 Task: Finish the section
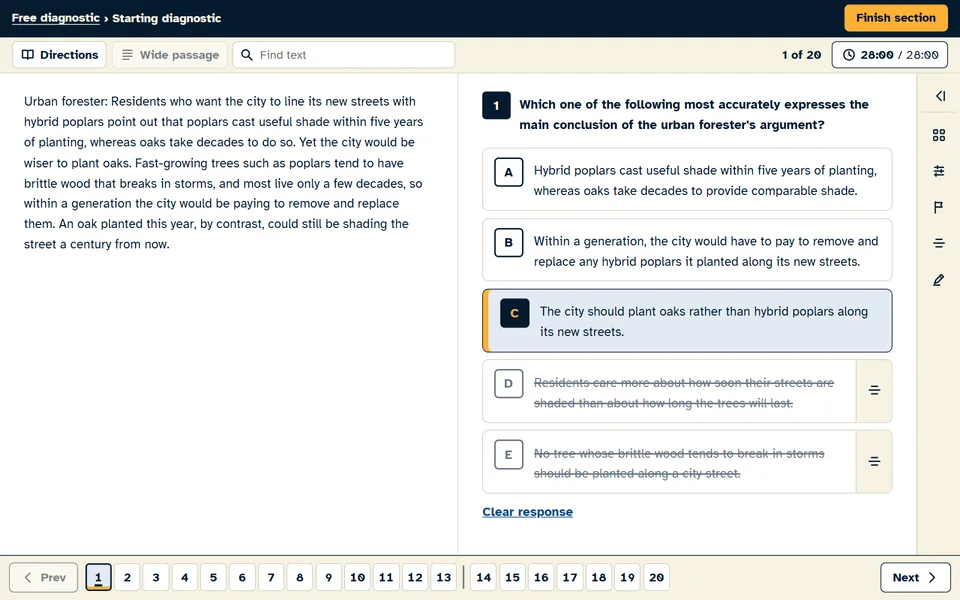click(896, 18)
